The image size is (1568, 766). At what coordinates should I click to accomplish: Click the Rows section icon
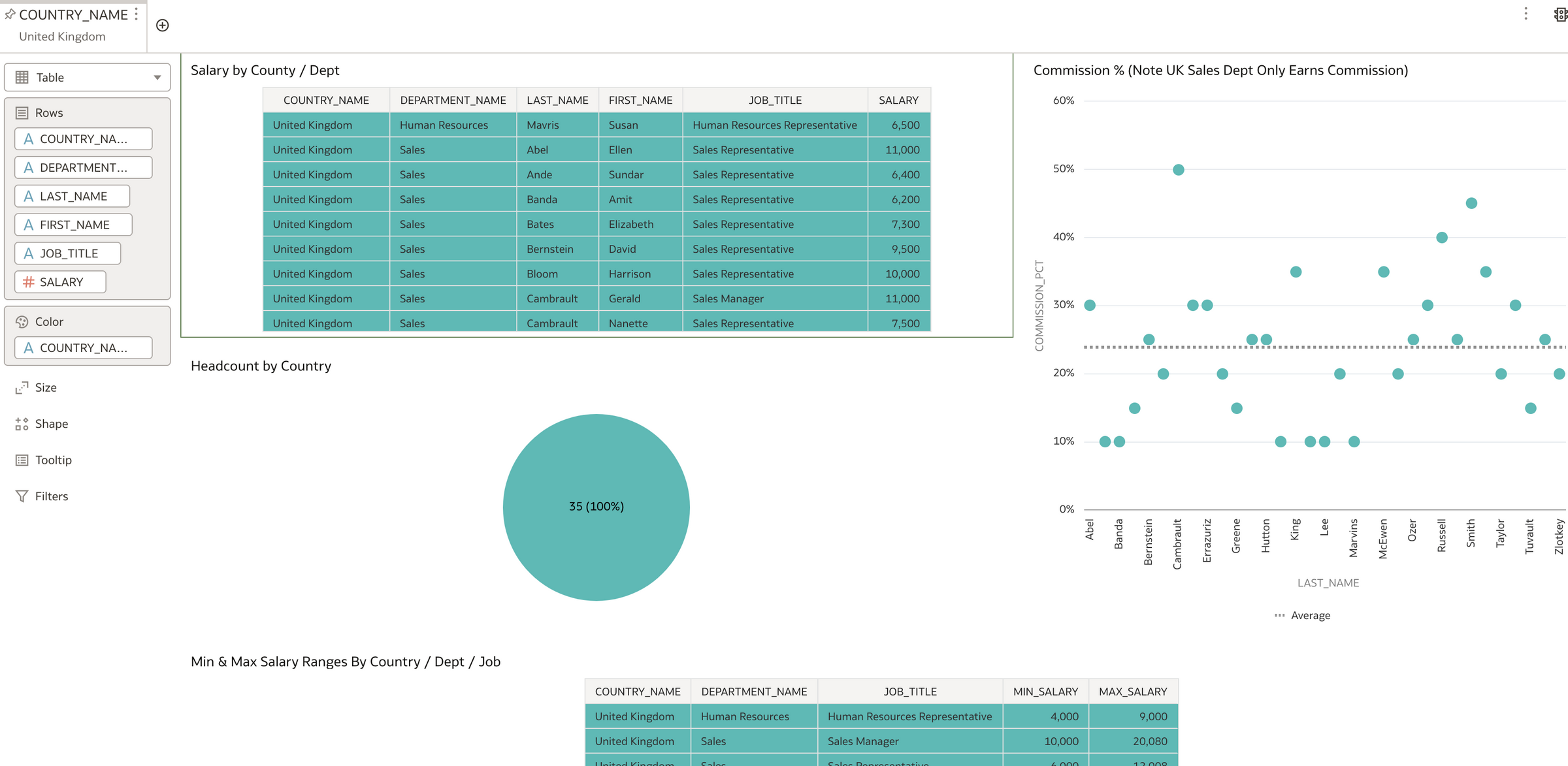coord(22,112)
